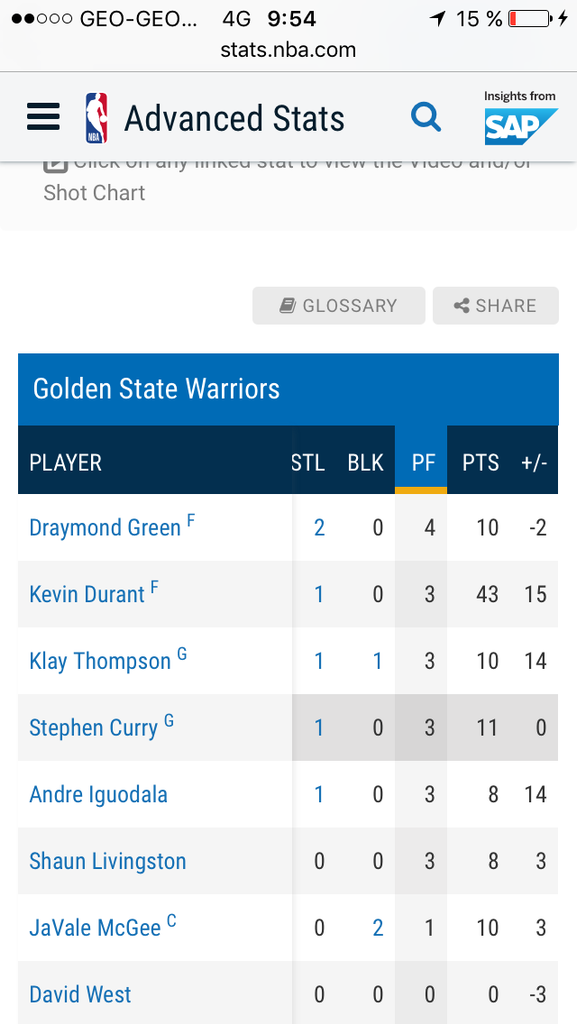Open Draymond Green player link
577x1024 pixels.
coord(105,528)
